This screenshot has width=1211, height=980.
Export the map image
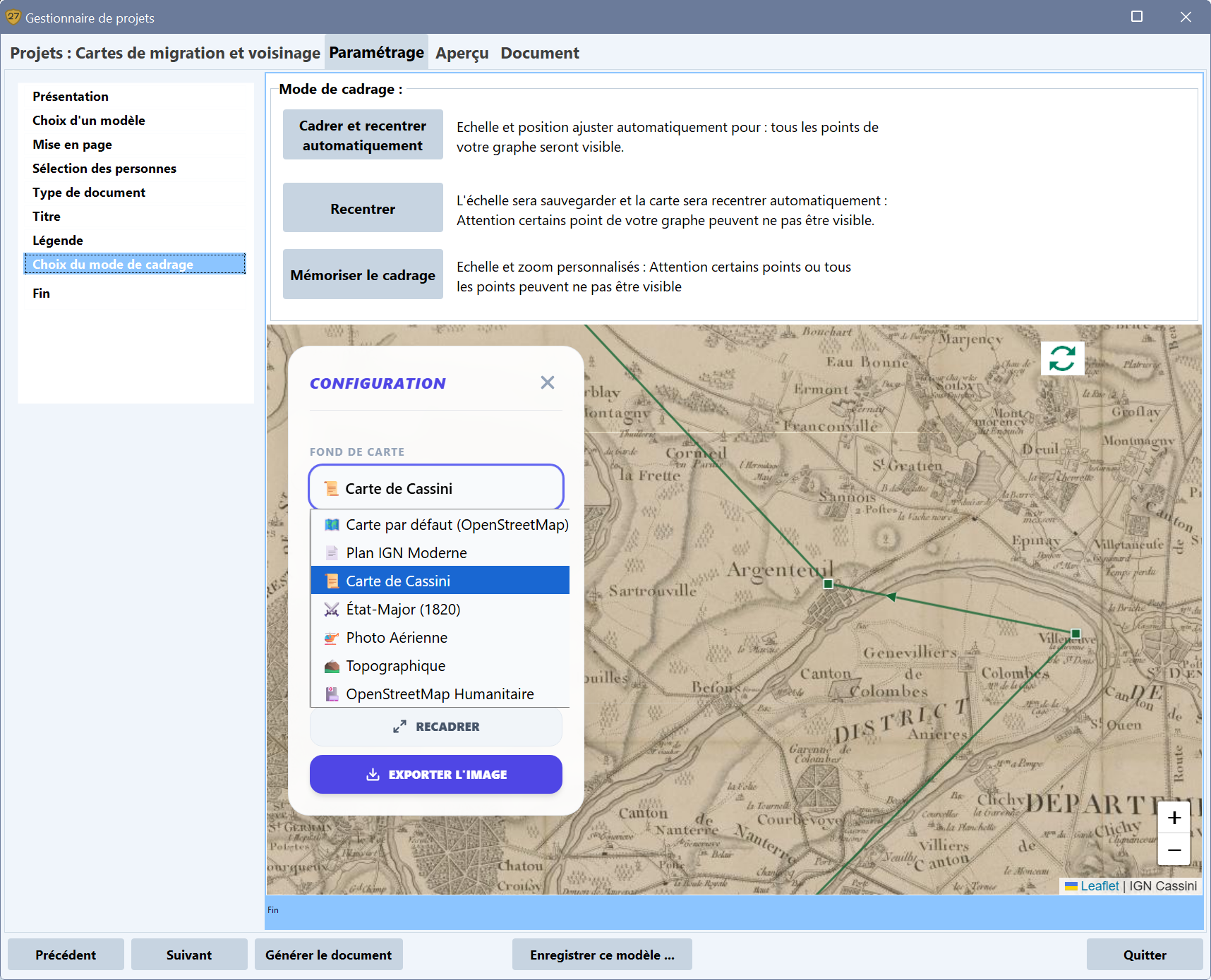pos(436,774)
